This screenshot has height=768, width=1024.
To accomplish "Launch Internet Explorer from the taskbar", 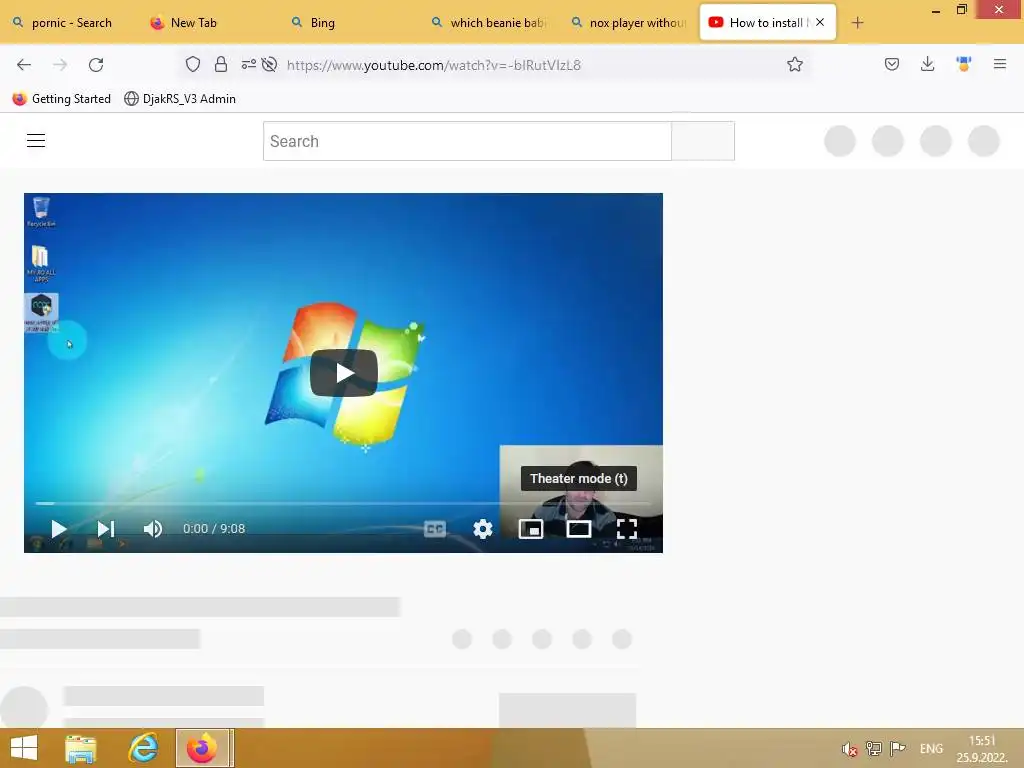I will (x=144, y=748).
